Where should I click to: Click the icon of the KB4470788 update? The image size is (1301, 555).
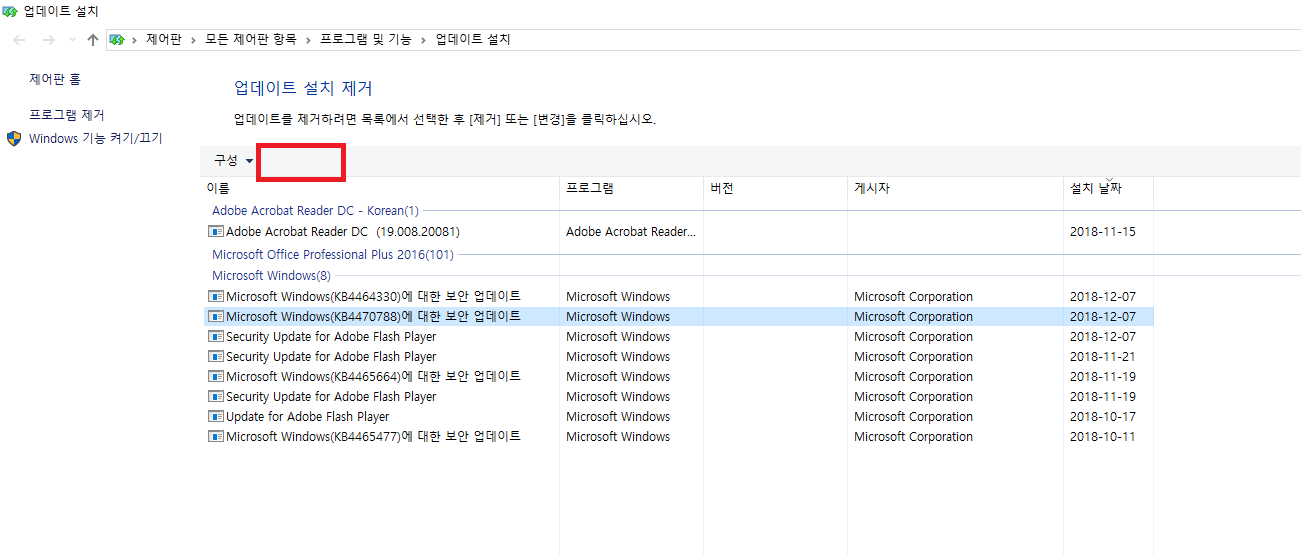tap(216, 317)
